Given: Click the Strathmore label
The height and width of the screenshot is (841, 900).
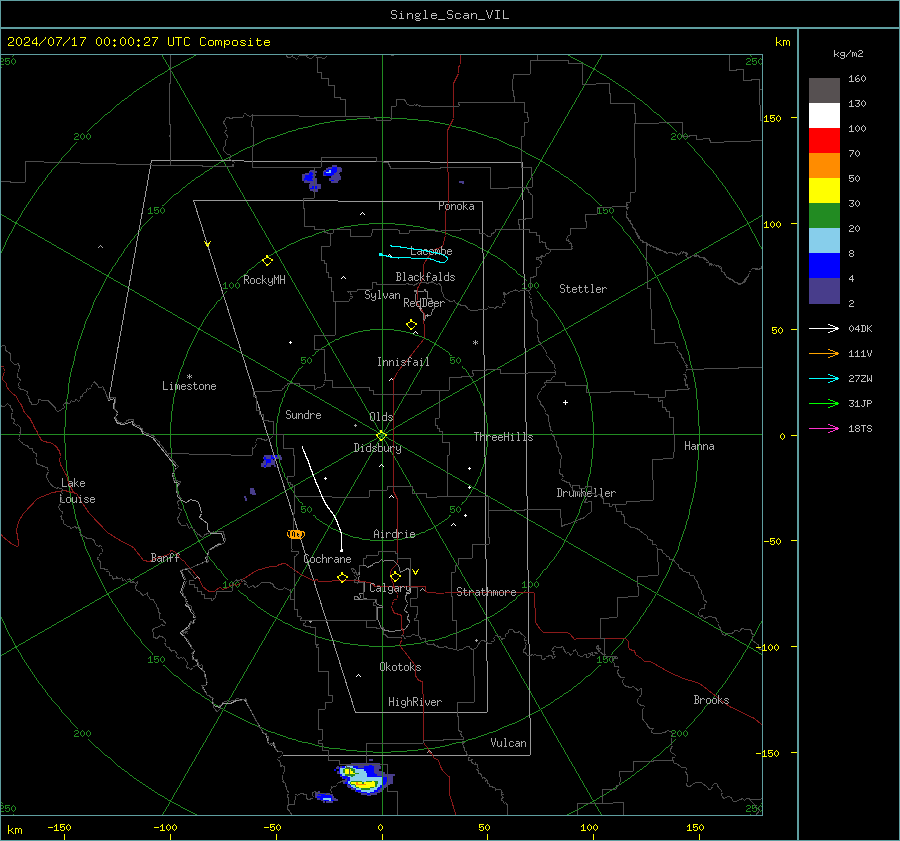Looking at the screenshot, I should [486, 592].
